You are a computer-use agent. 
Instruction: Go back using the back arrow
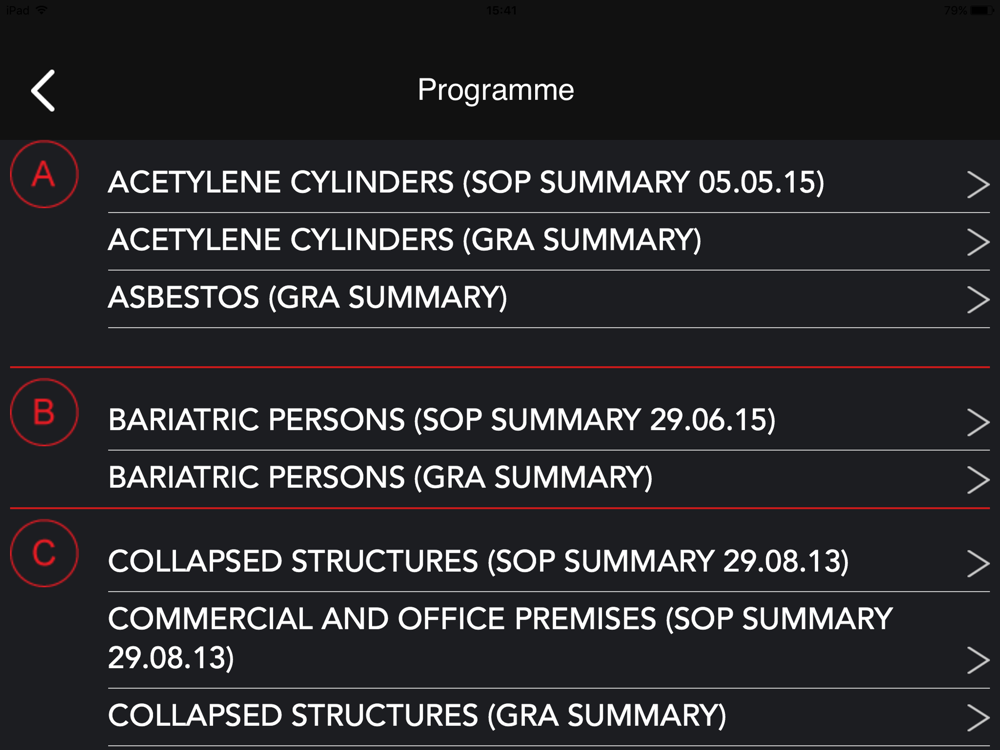(43, 91)
